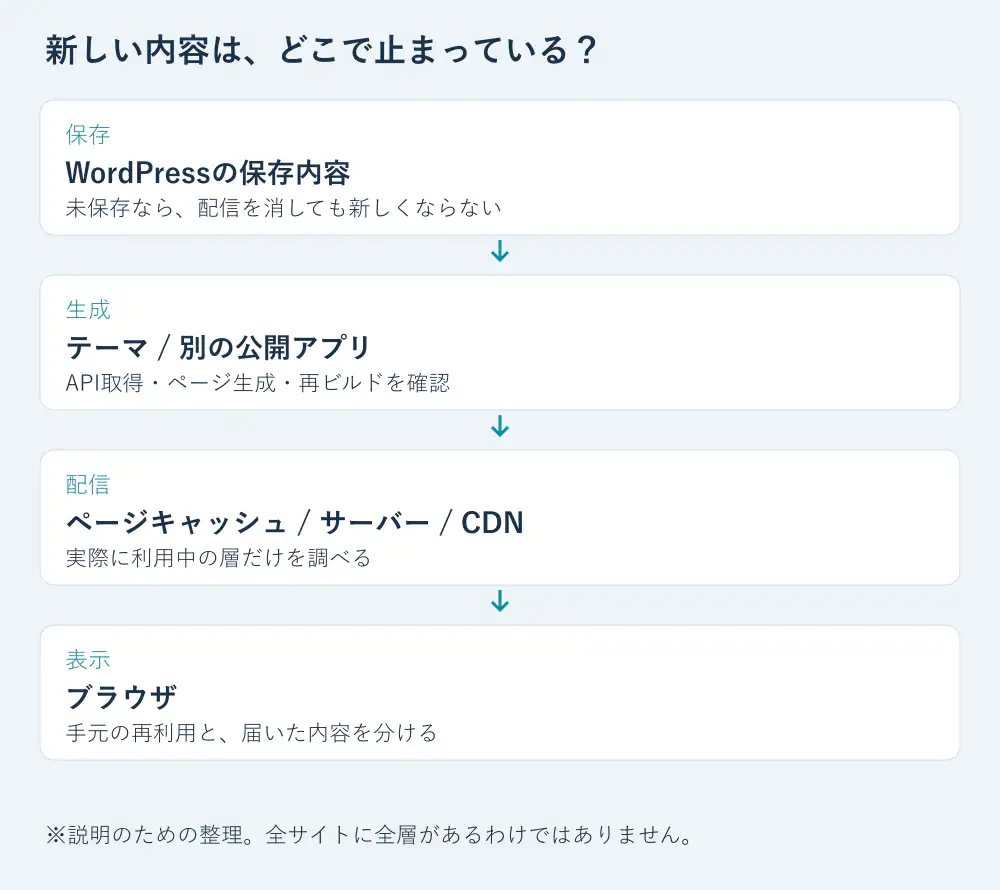Click the 実際に利用中の層だけを調べる text
This screenshot has height=890, width=1000.
tap(218, 558)
